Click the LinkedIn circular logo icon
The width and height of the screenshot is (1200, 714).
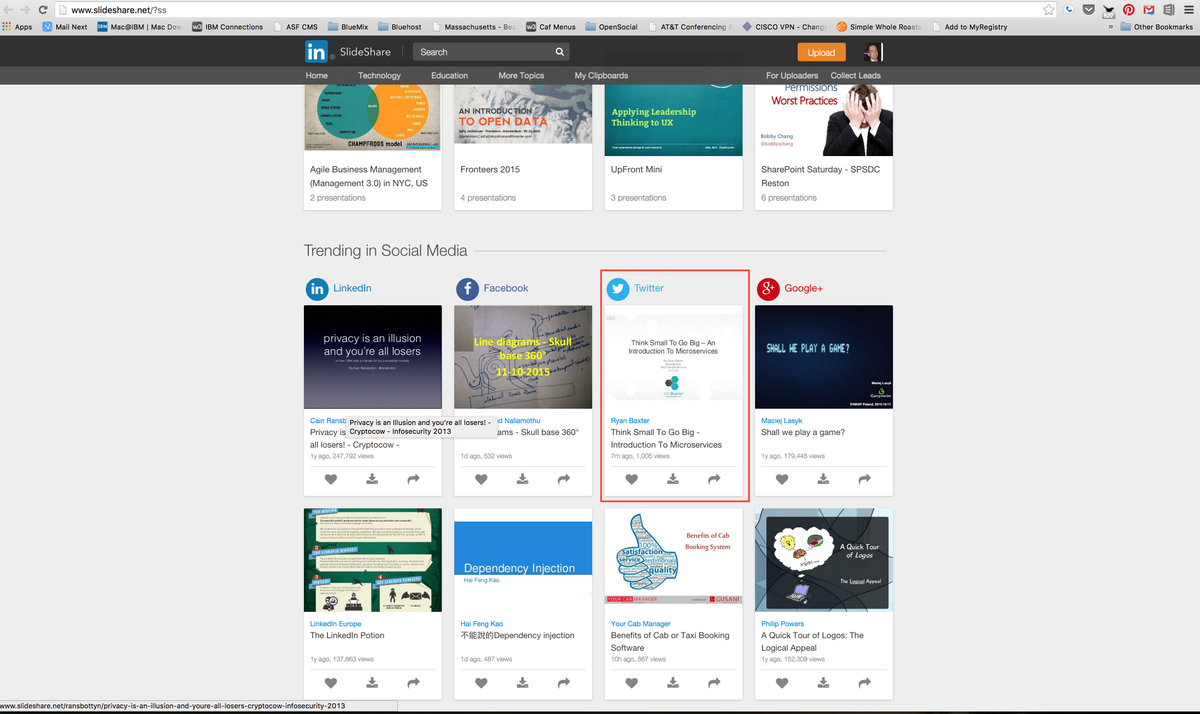(317, 289)
